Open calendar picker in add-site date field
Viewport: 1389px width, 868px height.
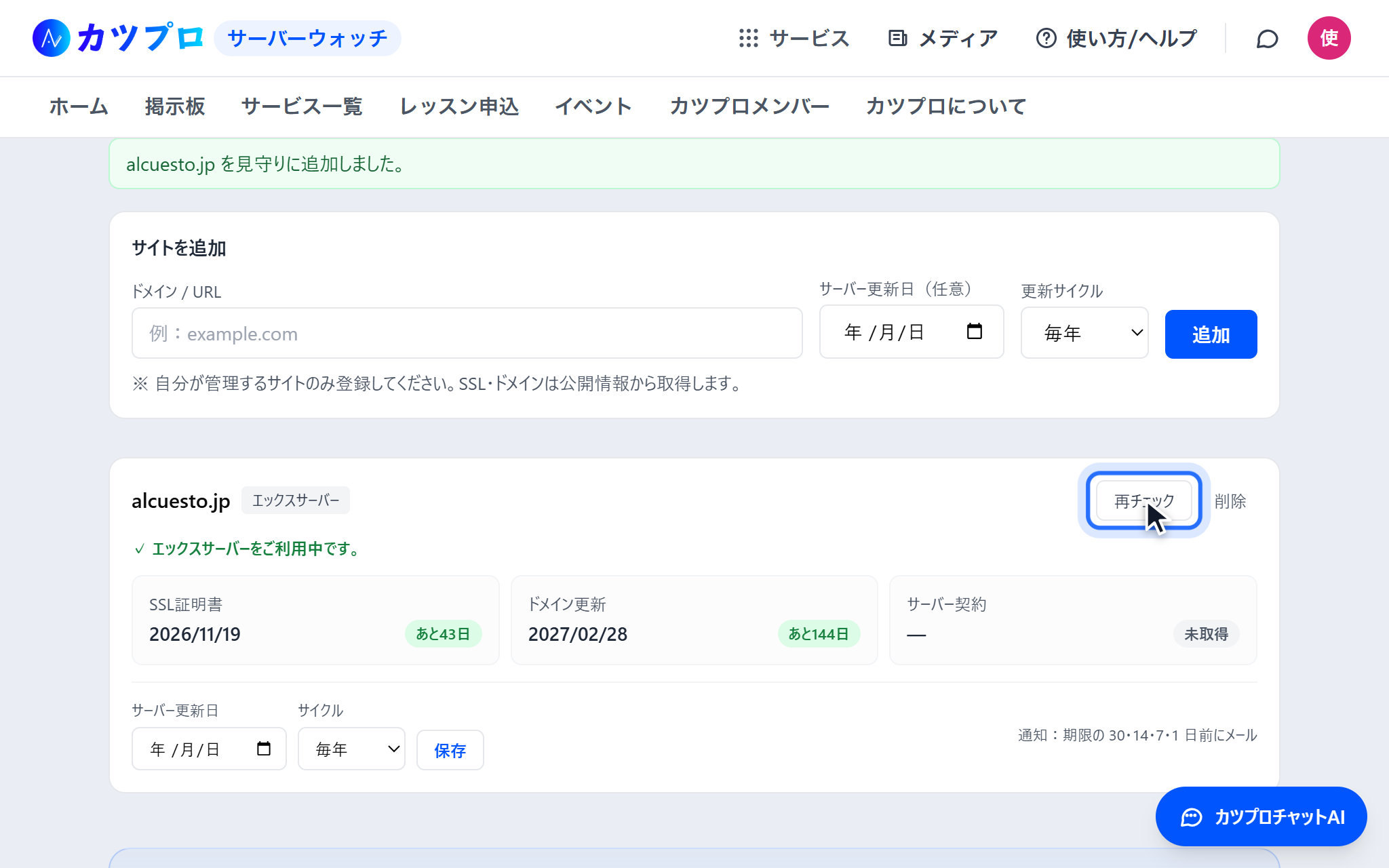pyautogui.click(x=974, y=332)
